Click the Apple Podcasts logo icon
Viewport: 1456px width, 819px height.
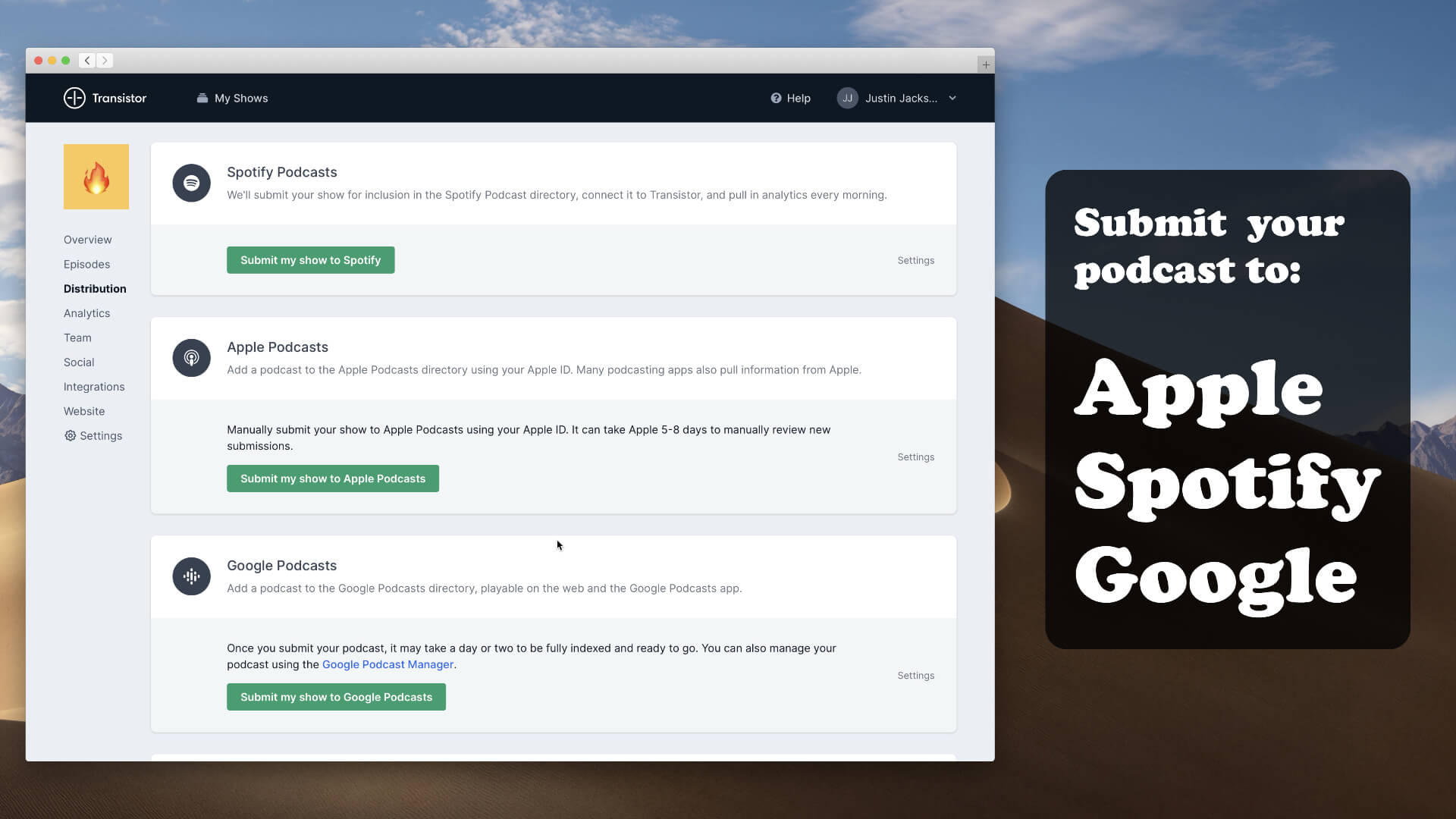click(x=191, y=357)
